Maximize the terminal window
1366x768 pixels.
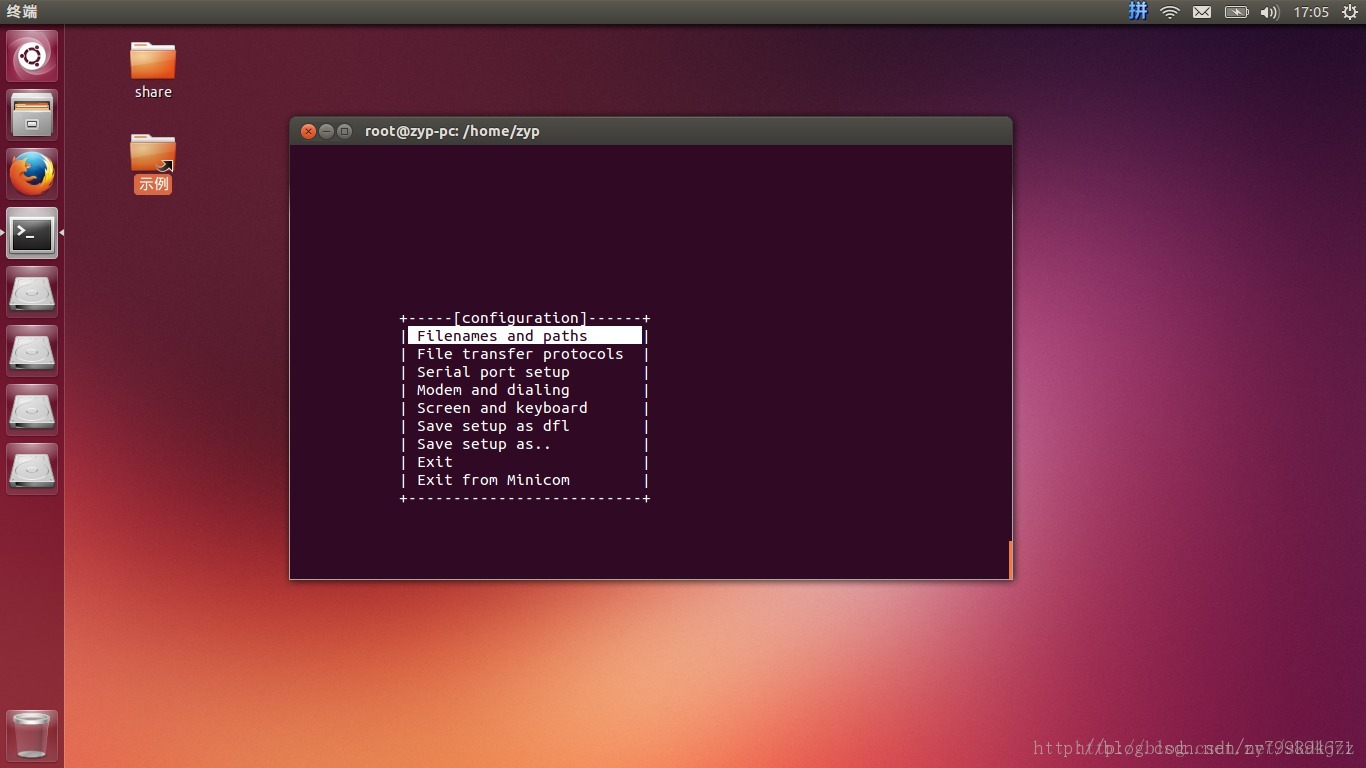[344, 131]
